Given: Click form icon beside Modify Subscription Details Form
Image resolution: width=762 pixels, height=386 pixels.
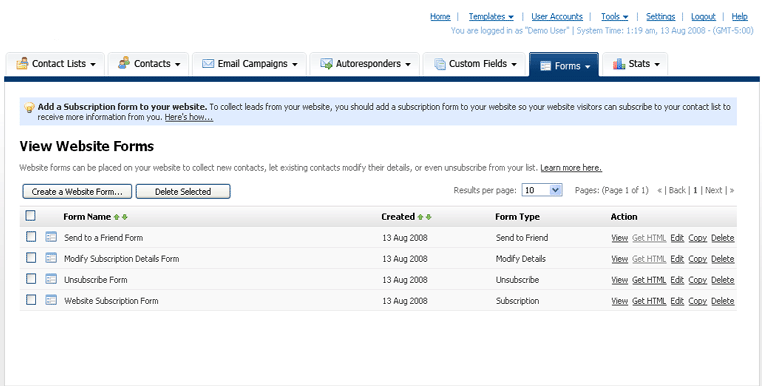Looking at the screenshot, I should [x=51, y=258].
